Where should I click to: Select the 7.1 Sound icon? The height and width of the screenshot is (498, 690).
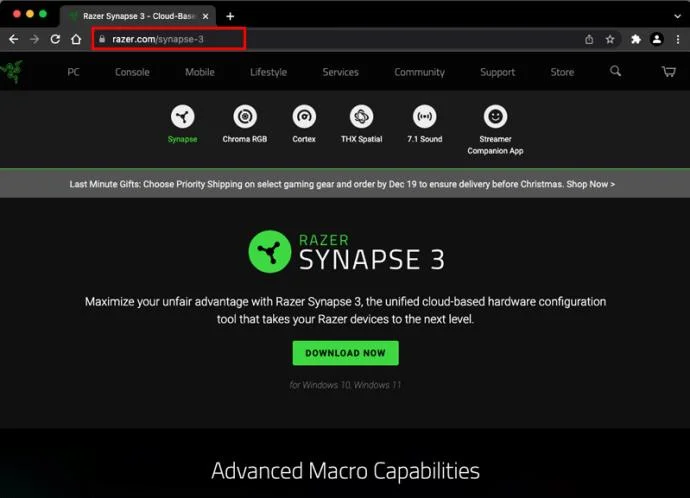pos(425,117)
